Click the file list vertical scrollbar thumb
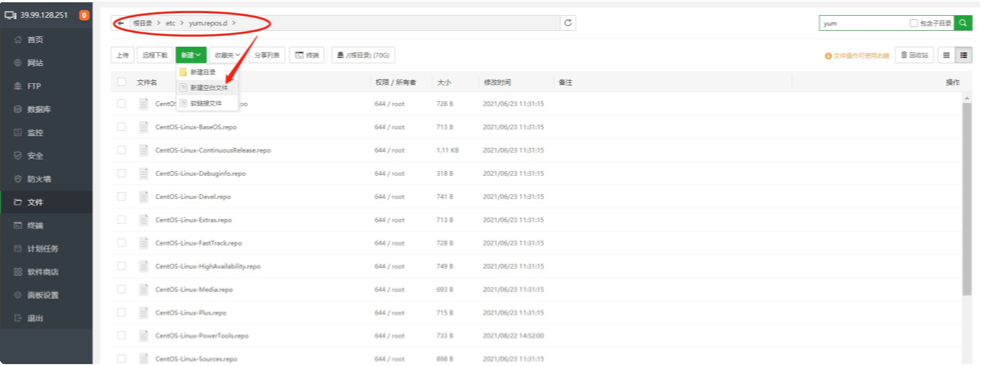982x366 pixels. pyautogui.click(x=967, y=199)
